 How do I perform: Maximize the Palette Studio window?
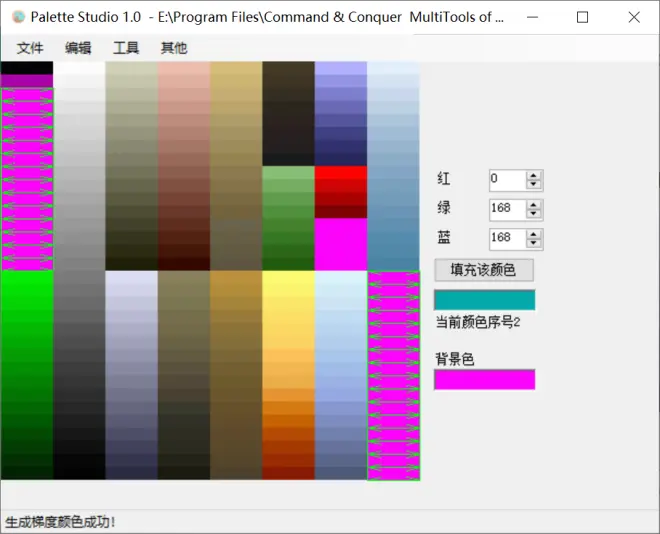coord(583,17)
